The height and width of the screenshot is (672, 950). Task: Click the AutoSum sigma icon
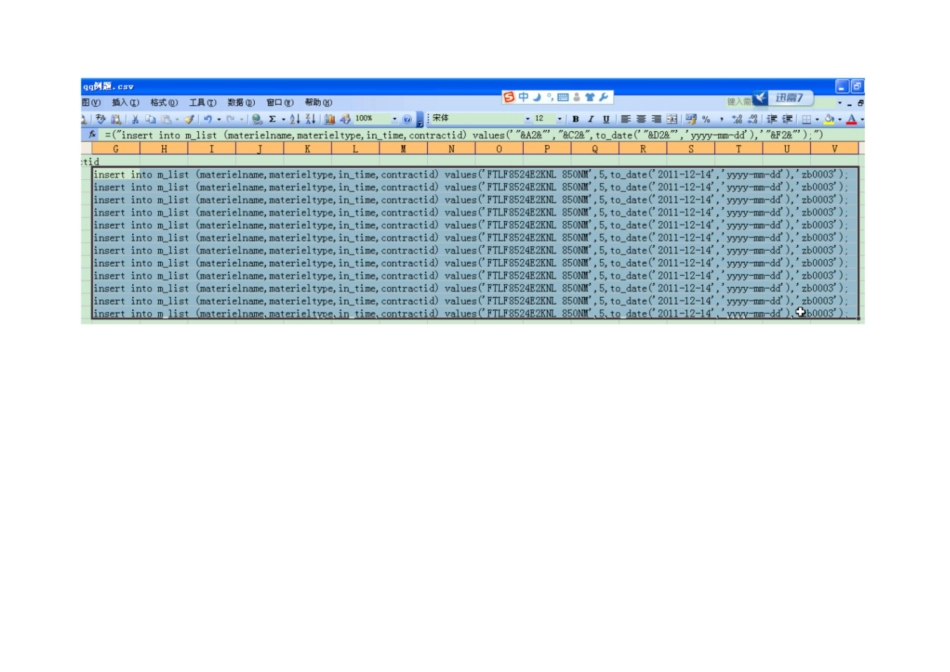click(x=273, y=119)
